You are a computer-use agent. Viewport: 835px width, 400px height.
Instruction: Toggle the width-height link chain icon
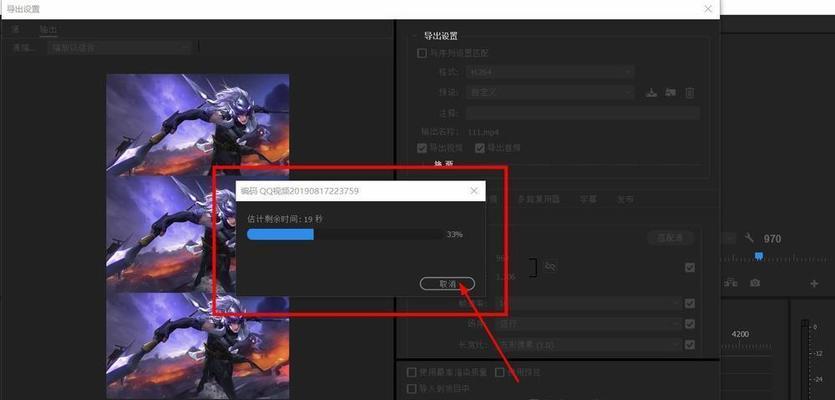tap(550, 266)
